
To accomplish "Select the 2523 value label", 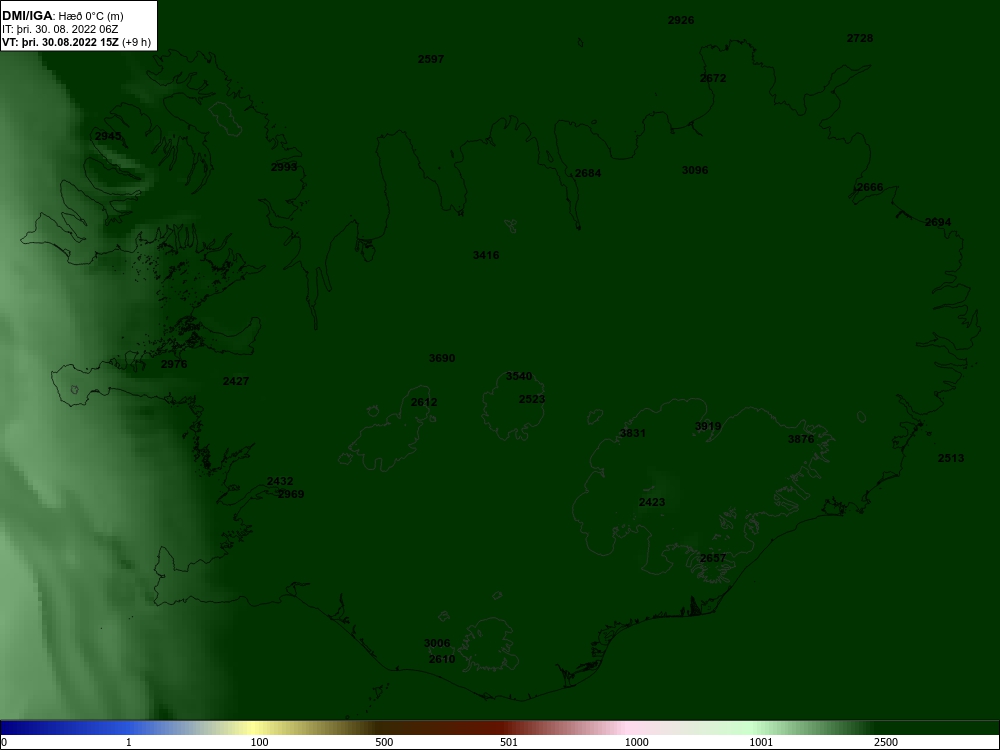I will (532, 400).
